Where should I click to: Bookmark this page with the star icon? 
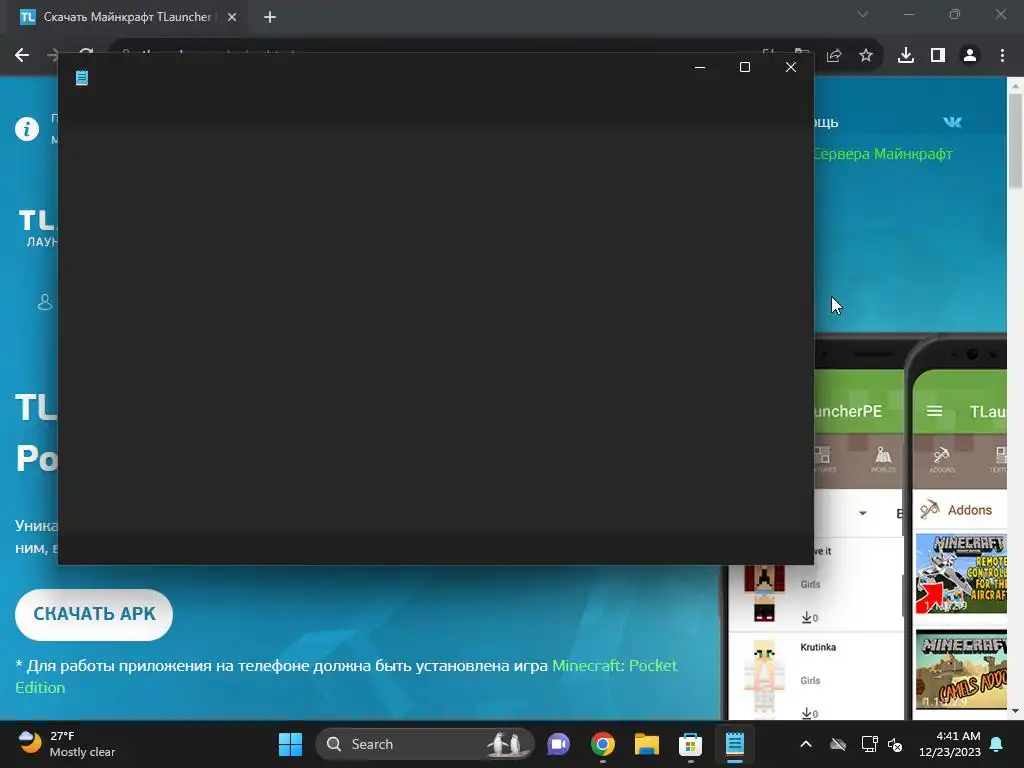tap(866, 56)
